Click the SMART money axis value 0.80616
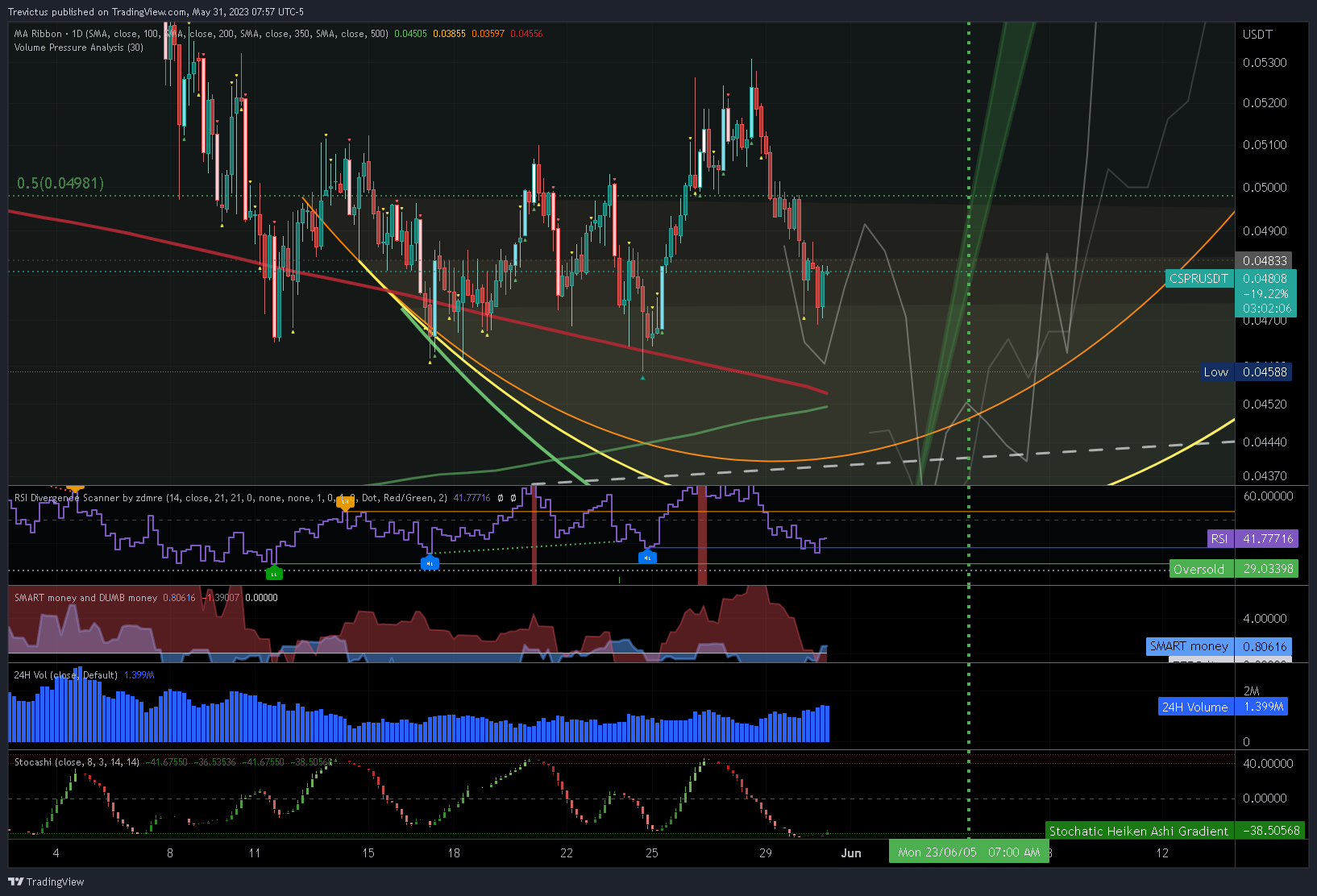Viewport: 1317px width, 896px height. 1264,646
